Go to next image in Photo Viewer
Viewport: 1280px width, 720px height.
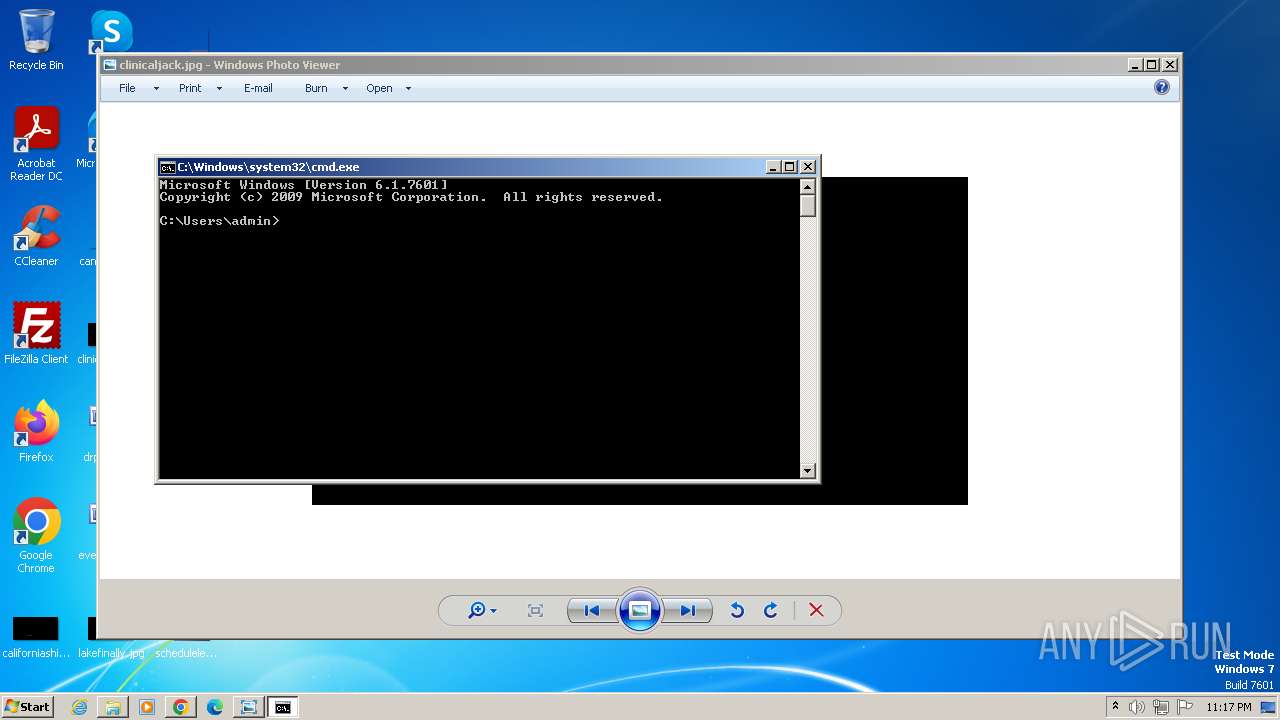(x=688, y=611)
